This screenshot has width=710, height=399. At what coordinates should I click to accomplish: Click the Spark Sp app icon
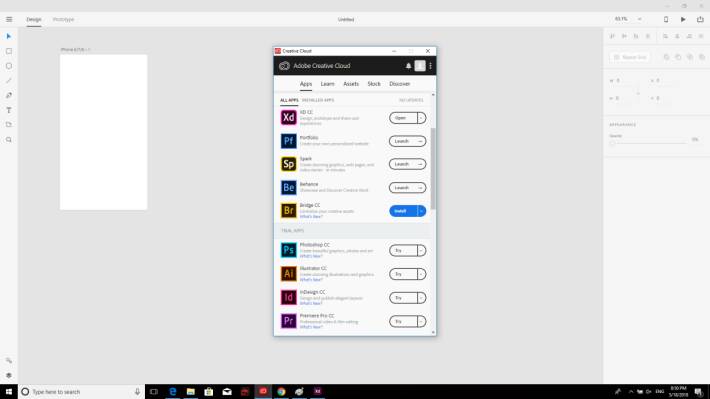point(288,164)
